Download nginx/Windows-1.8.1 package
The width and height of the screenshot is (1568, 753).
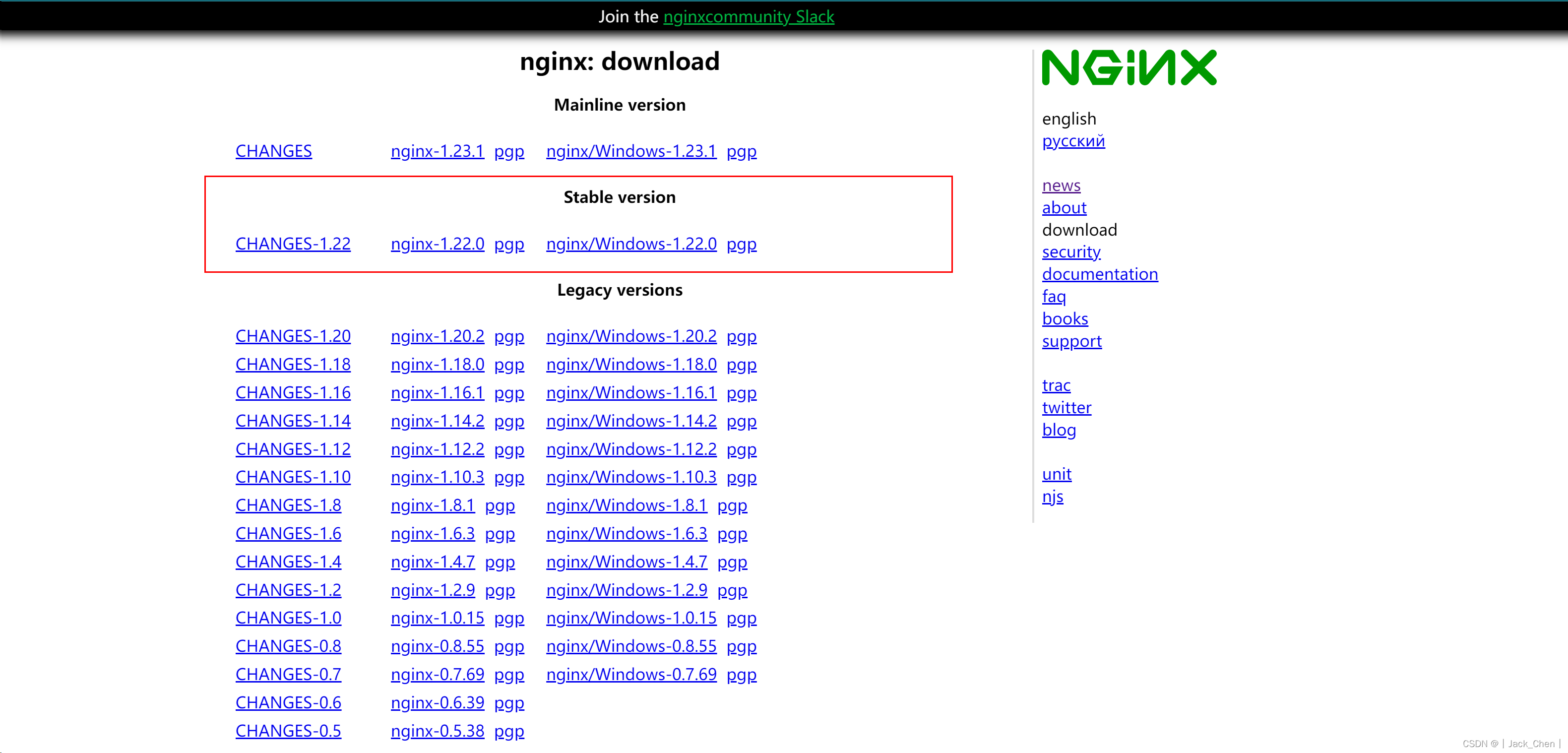click(627, 505)
